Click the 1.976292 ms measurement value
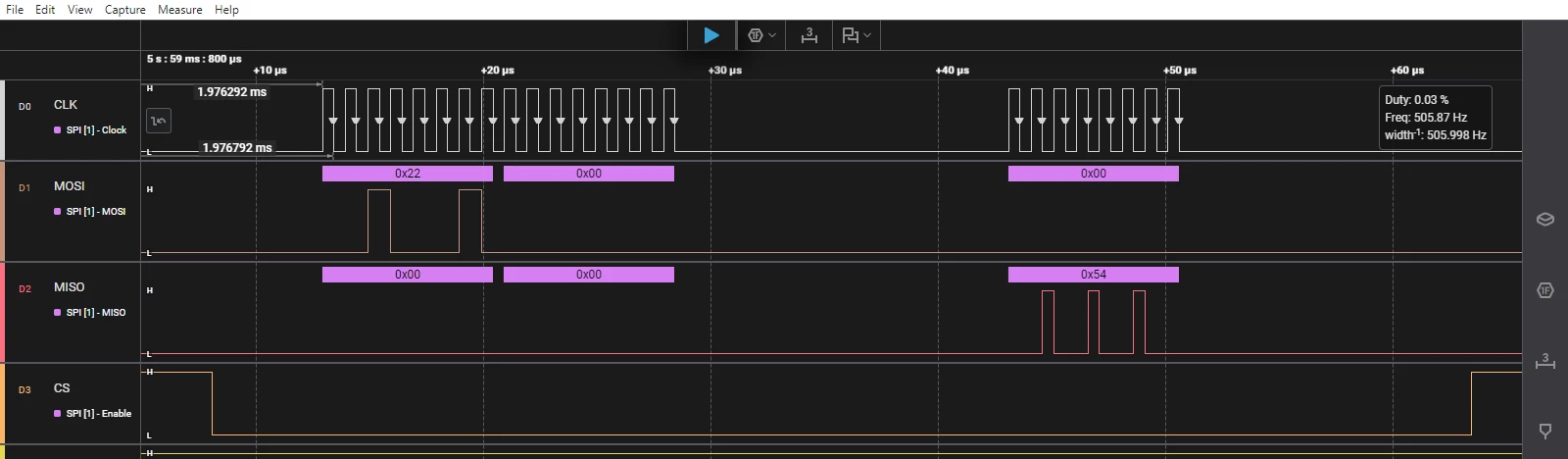Image resolution: width=1568 pixels, height=459 pixels. pos(231,92)
